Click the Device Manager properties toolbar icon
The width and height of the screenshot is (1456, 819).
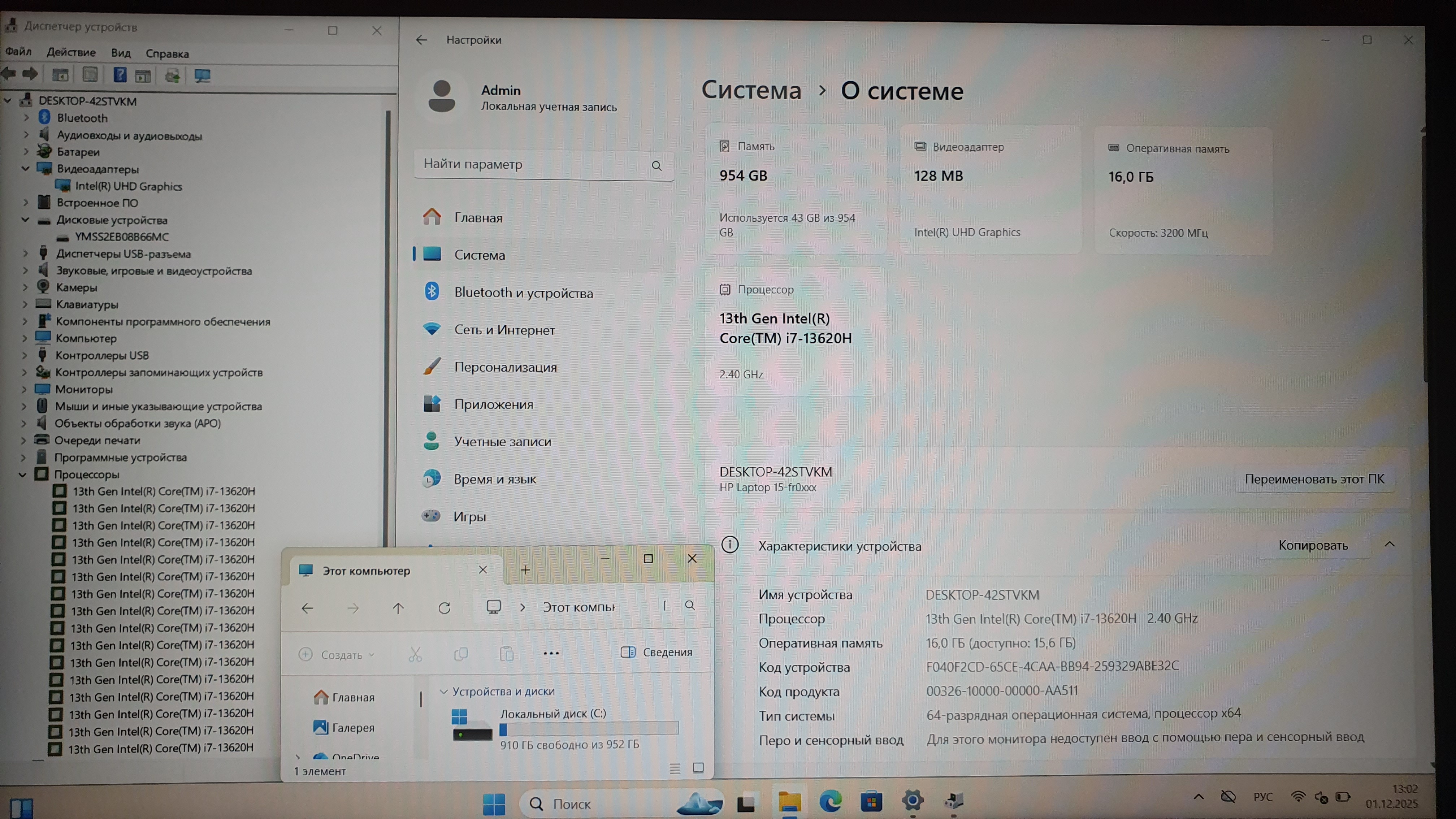click(90, 75)
